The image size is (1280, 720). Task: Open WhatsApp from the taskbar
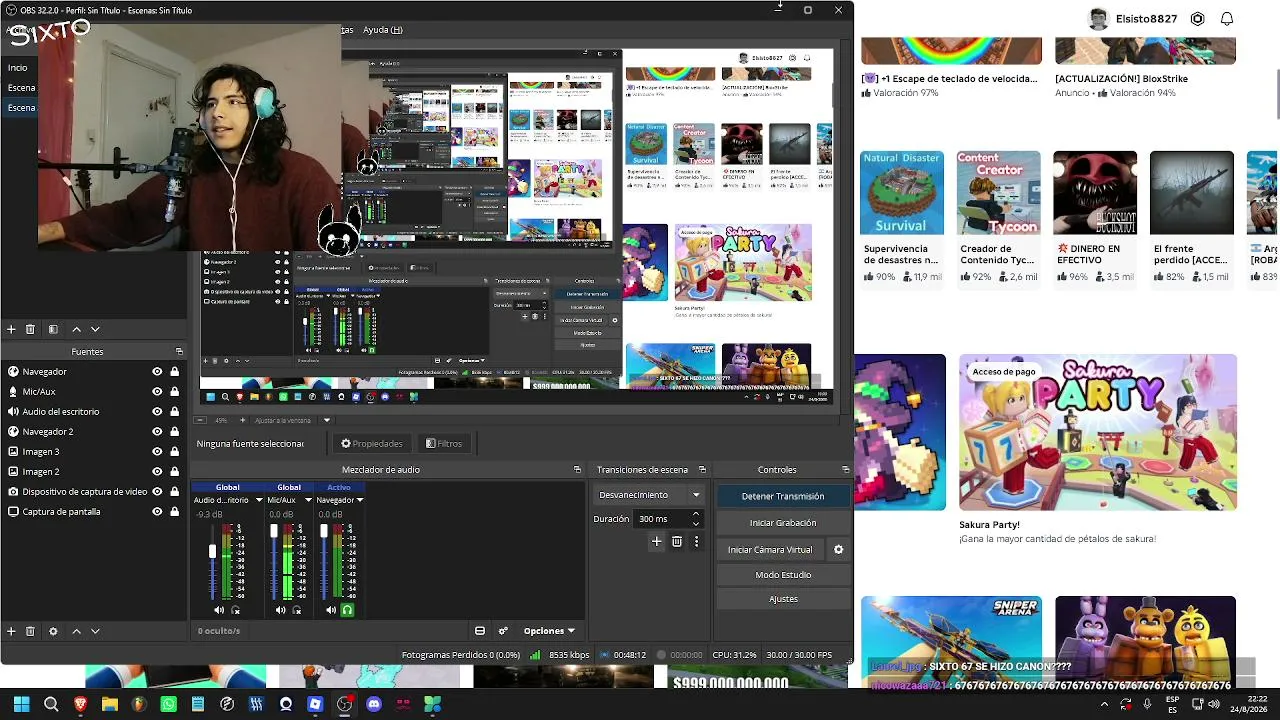click(x=168, y=704)
